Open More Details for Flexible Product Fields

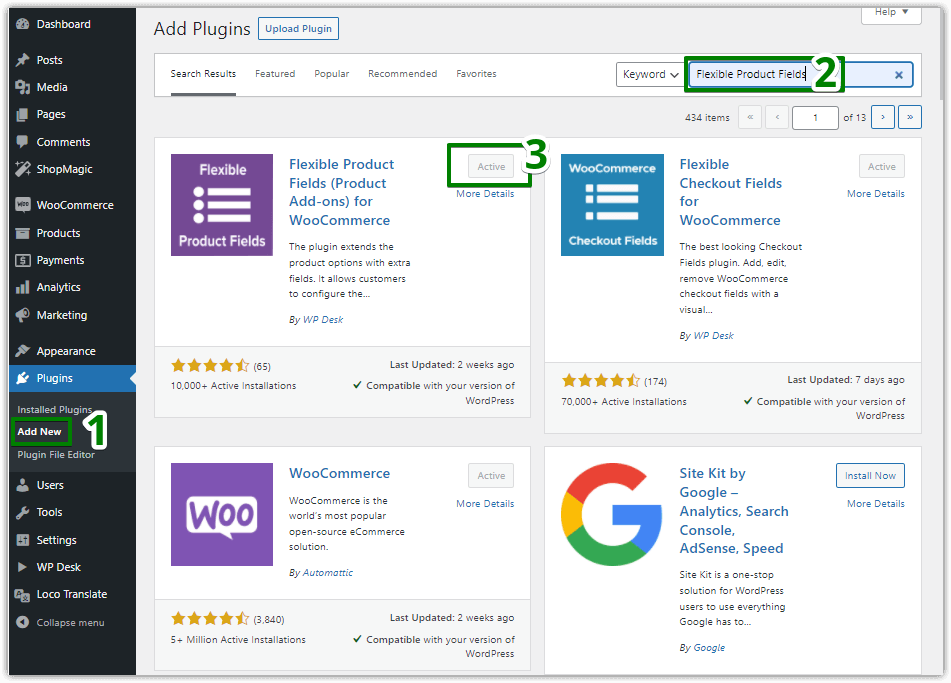(x=485, y=194)
